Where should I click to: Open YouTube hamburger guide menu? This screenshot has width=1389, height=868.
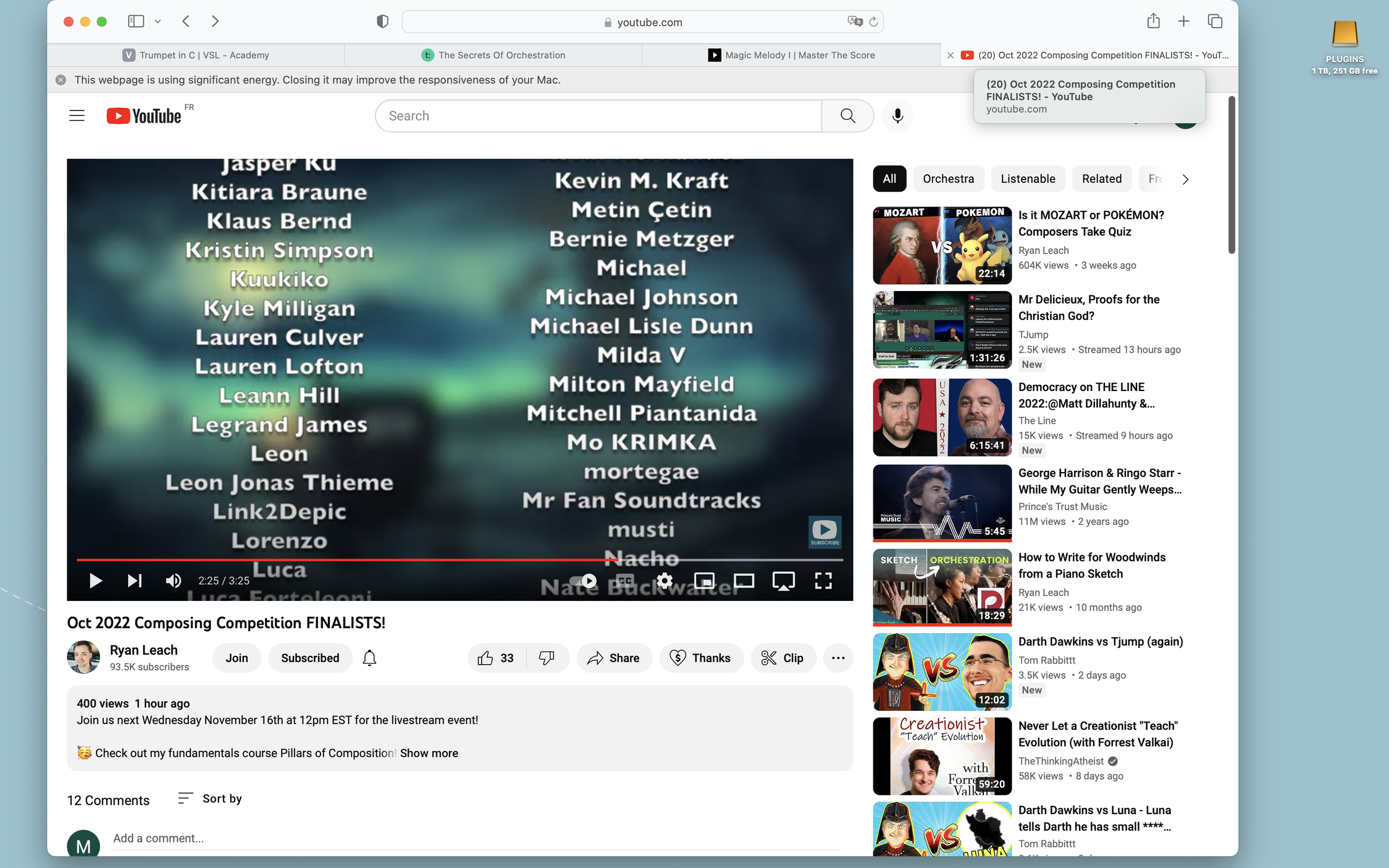[x=77, y=116]
